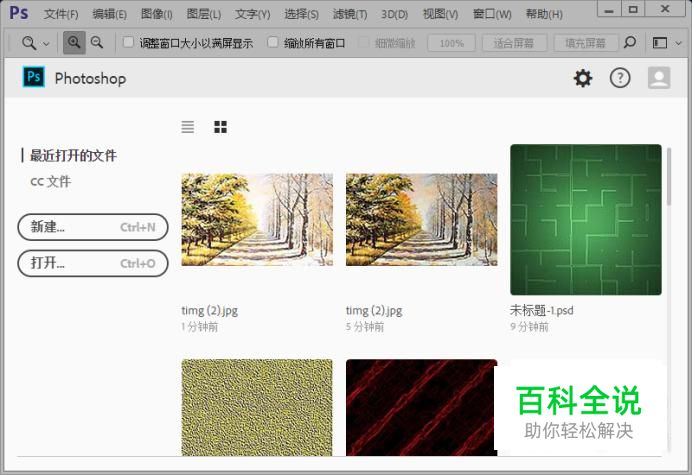Click the Ps logo beside the Photoshop title

coord(34,77)
